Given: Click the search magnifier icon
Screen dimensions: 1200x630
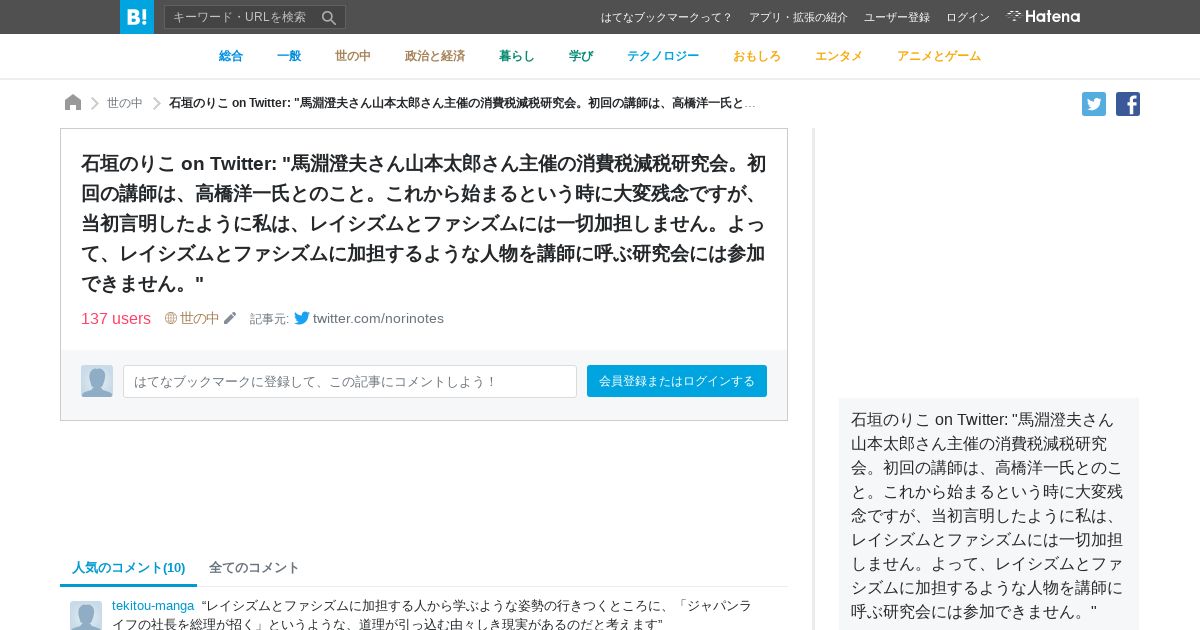Looking at the screenshot, I should (329, 17).
